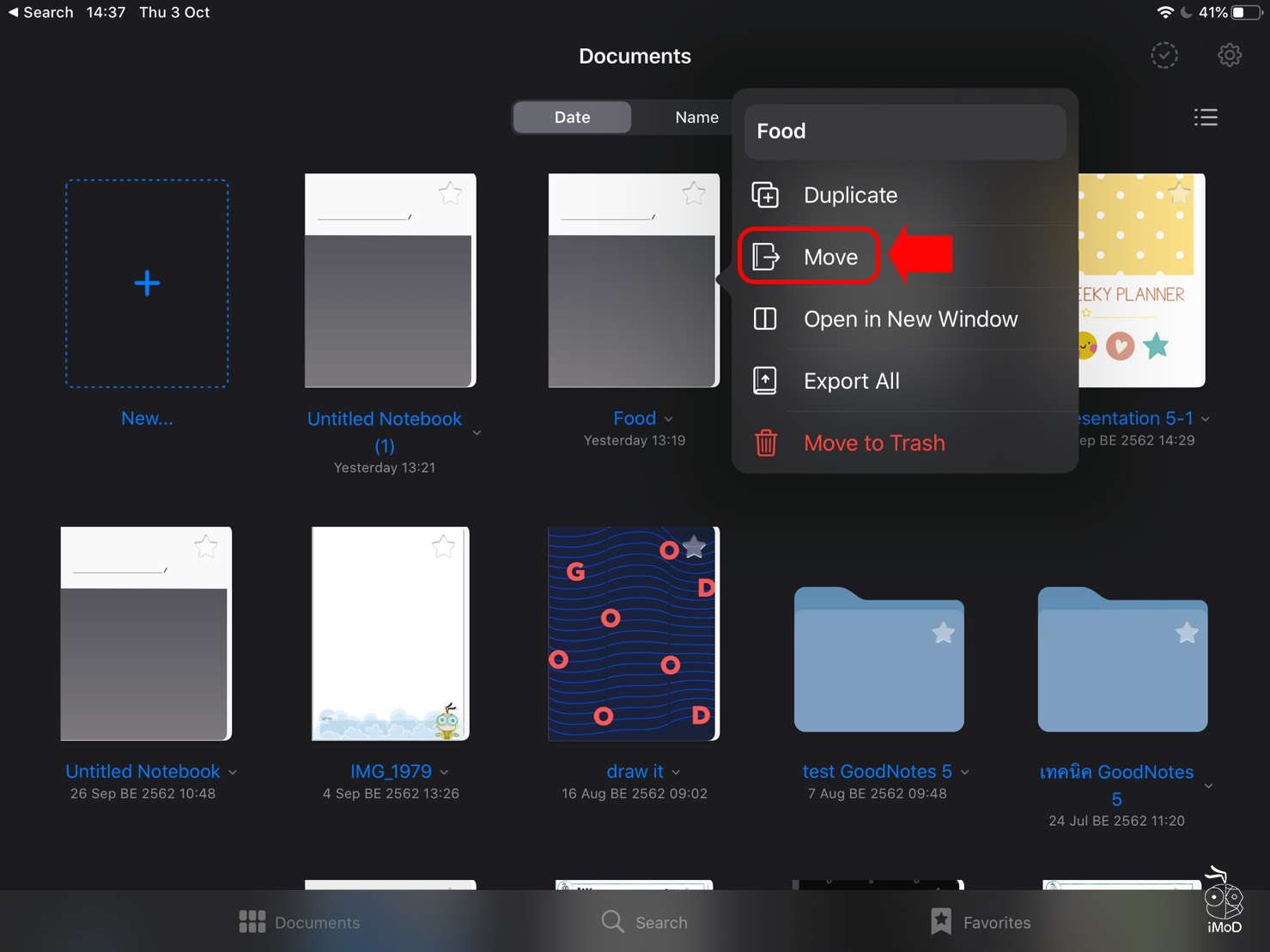Expand the chevron next to Food title
Image resolution: width=1270 pixels, height=952 pixels.
coord(670,418)
